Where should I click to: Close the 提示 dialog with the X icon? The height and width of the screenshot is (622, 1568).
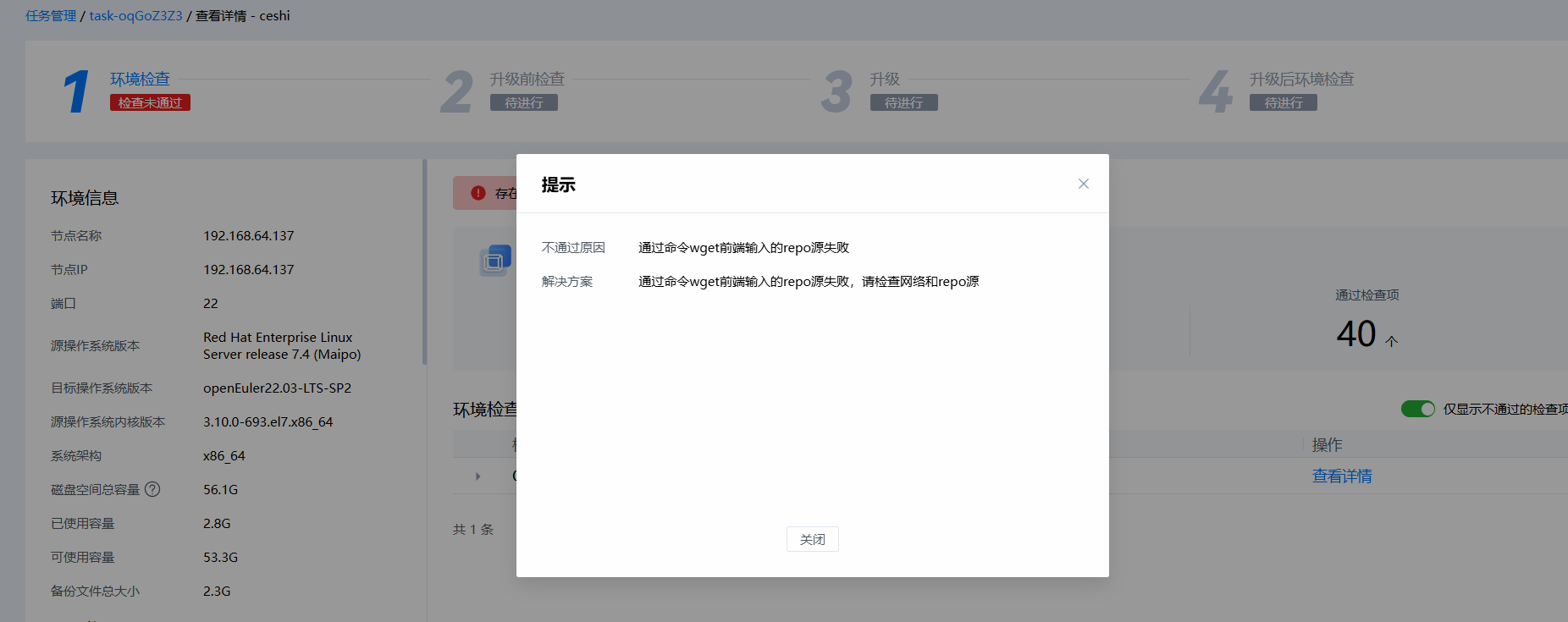pos(1083,184)
